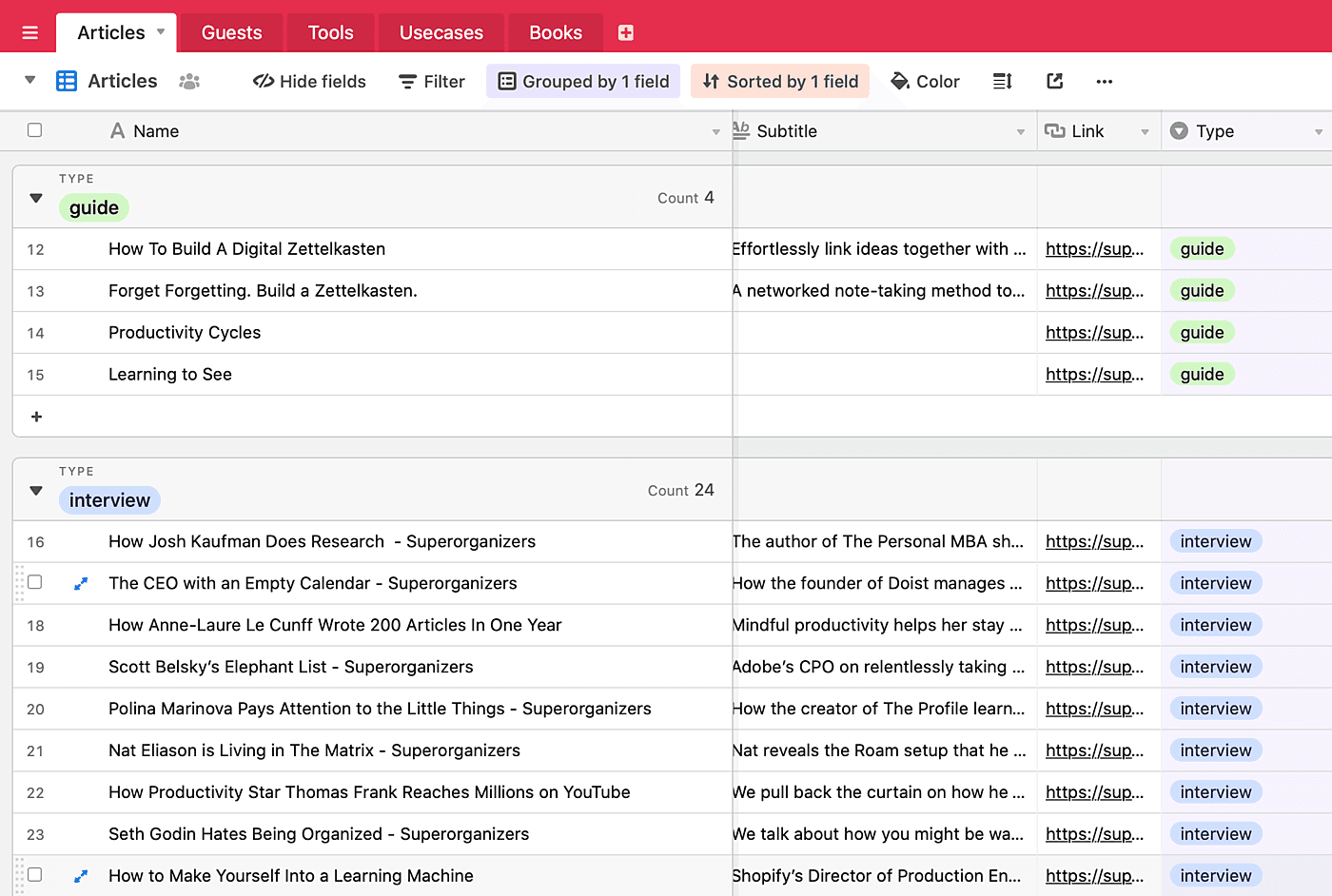Viewport: 1332px width, 896px height.
Task: Switch to the Tools tab
Action: coord(330,32)
